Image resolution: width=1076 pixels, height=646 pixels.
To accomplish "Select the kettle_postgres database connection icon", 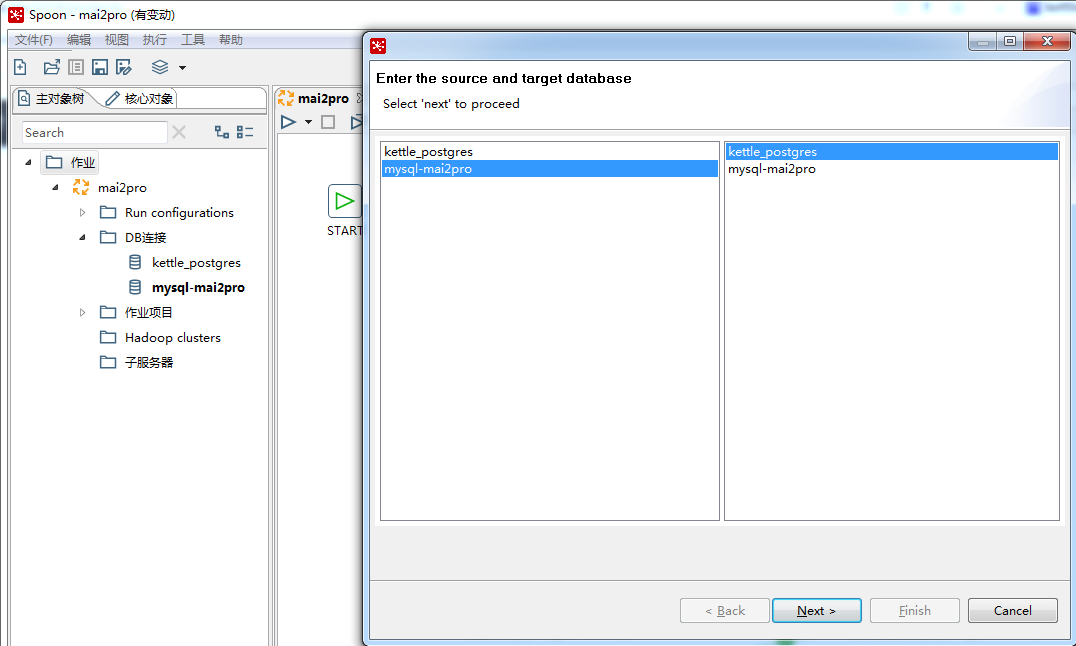I will pos(136,262).
